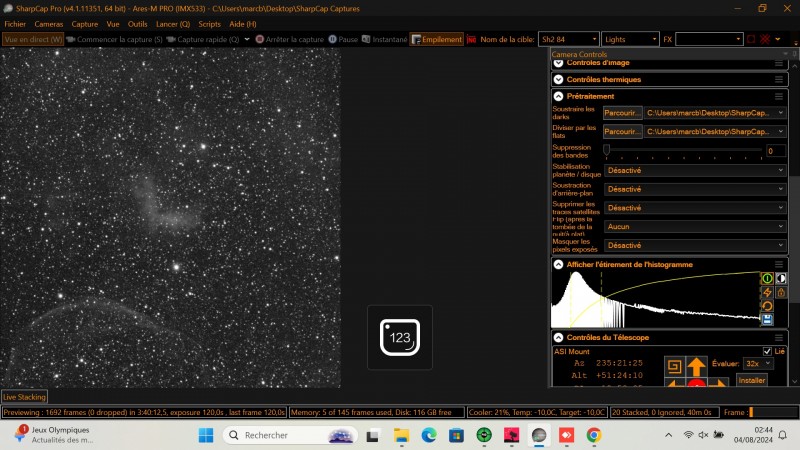The image size is (800, 450).
Task: Expand the Contrôles thermiques section
Action: click(558, 80)
